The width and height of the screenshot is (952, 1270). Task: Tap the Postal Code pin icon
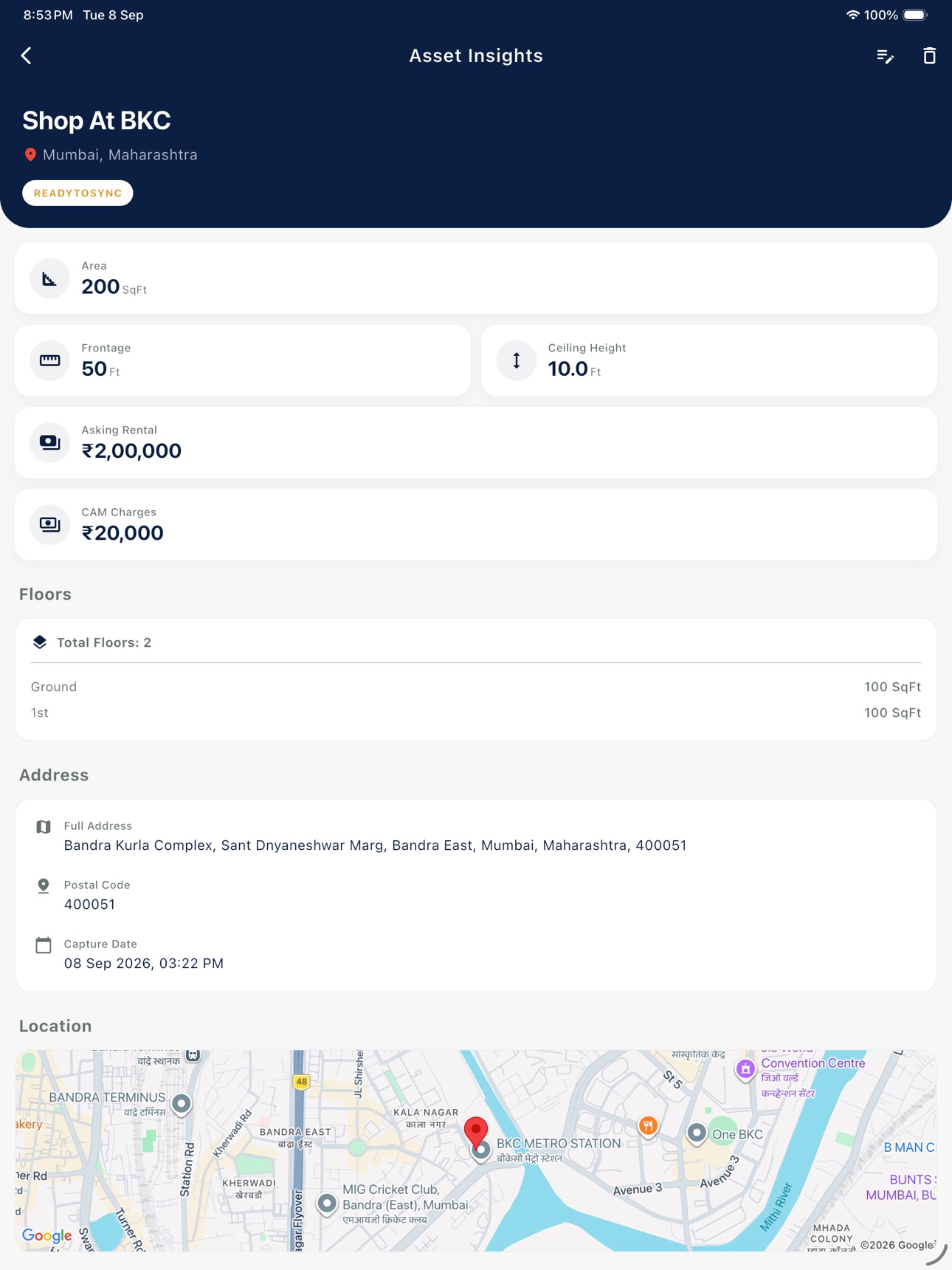[x=44, y=886]
